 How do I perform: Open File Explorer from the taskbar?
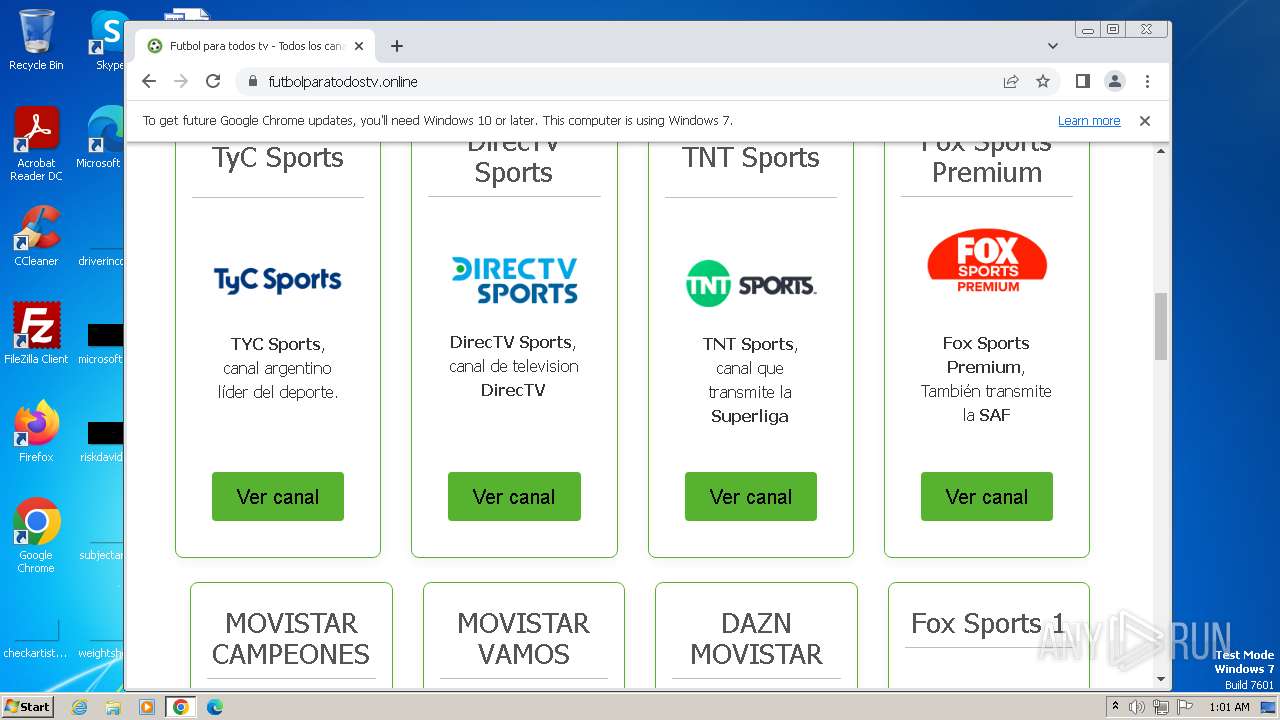[x=113, y=707]
